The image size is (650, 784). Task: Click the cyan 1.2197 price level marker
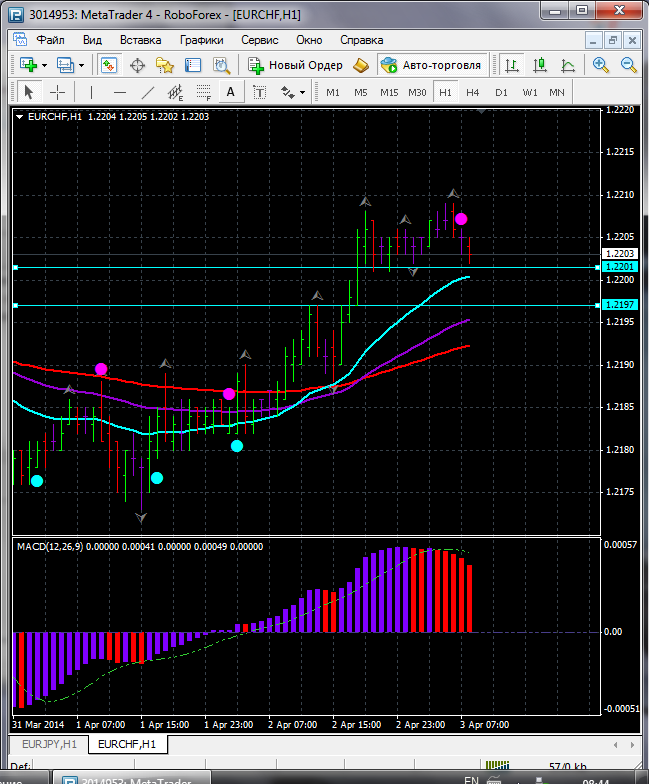[619, 304]
